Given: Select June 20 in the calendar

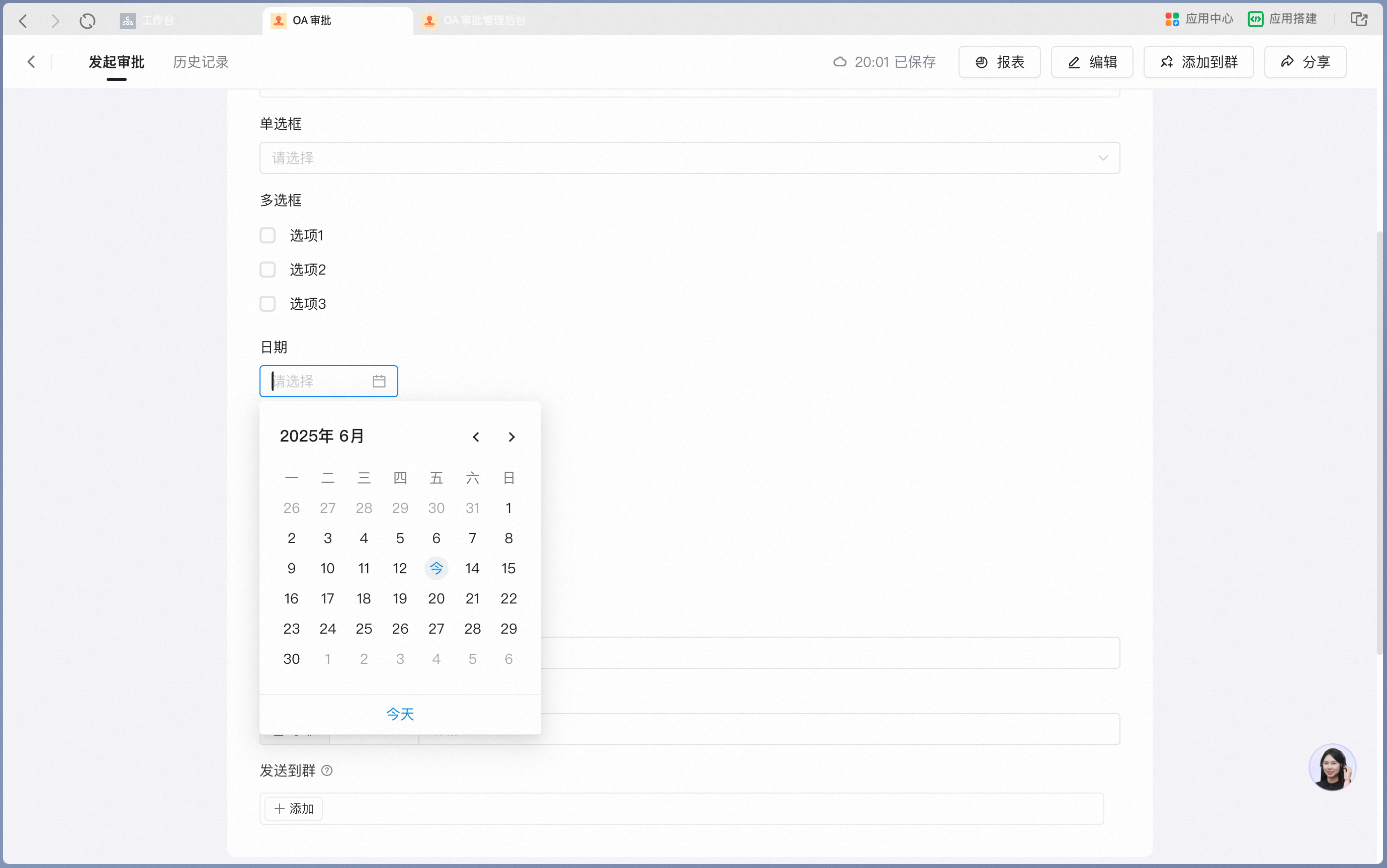Looking at the screenshot, I should click(437, 598).
